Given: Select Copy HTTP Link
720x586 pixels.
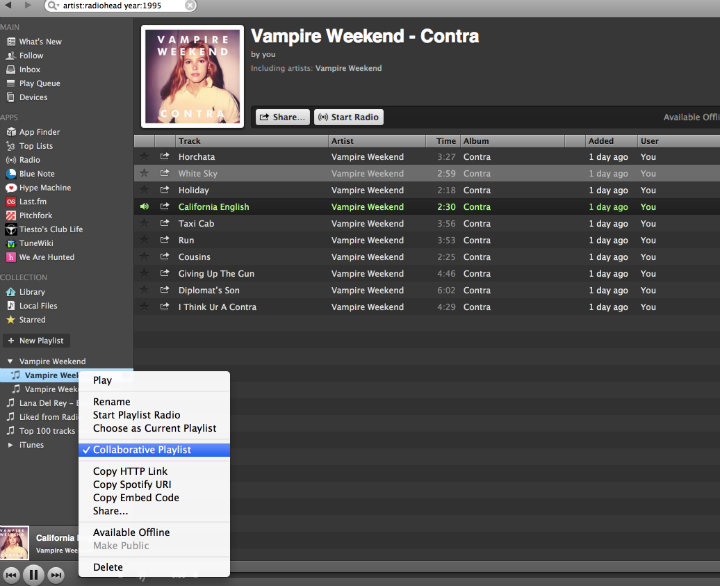Looking at the screenshot, I should click(154, 471).
